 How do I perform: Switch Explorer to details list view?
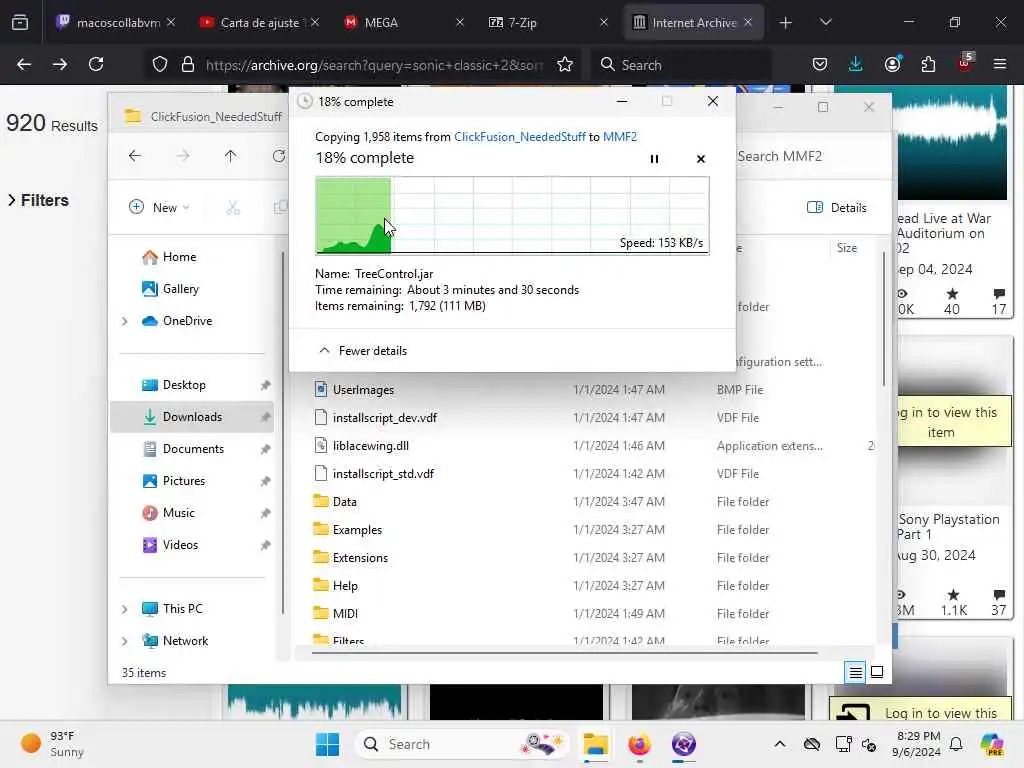tap(856, 672)
